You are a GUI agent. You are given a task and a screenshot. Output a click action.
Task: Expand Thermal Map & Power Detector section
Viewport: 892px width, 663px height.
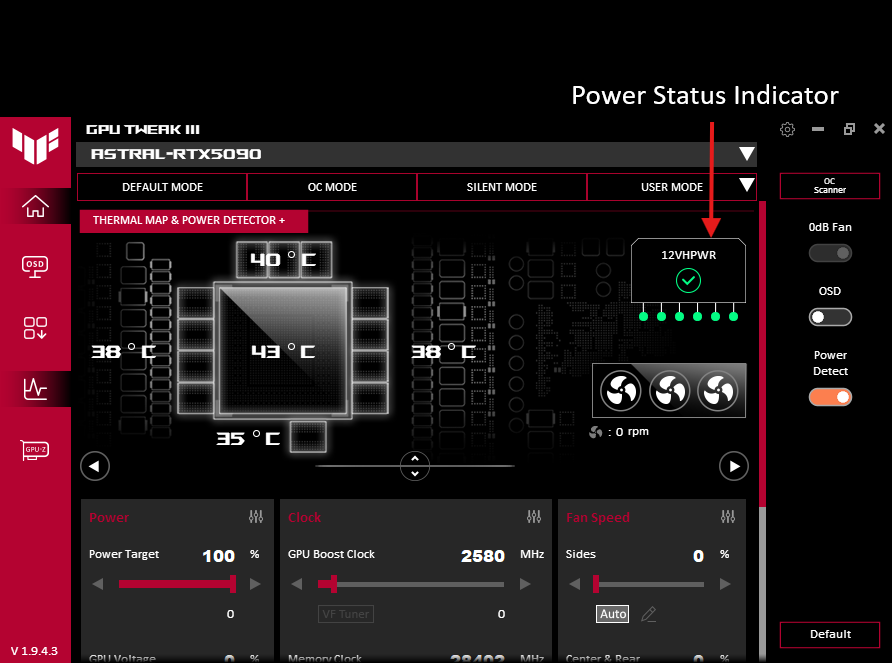pyautogui.click(x=194, y=221)
